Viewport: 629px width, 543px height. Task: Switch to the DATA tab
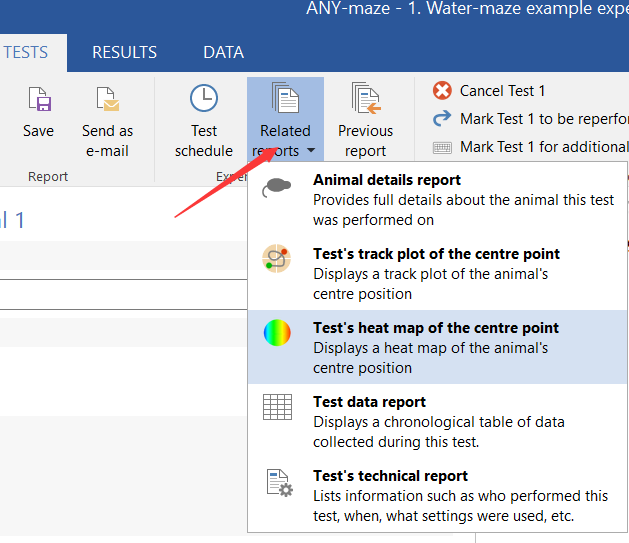click(x=223, y=52)
